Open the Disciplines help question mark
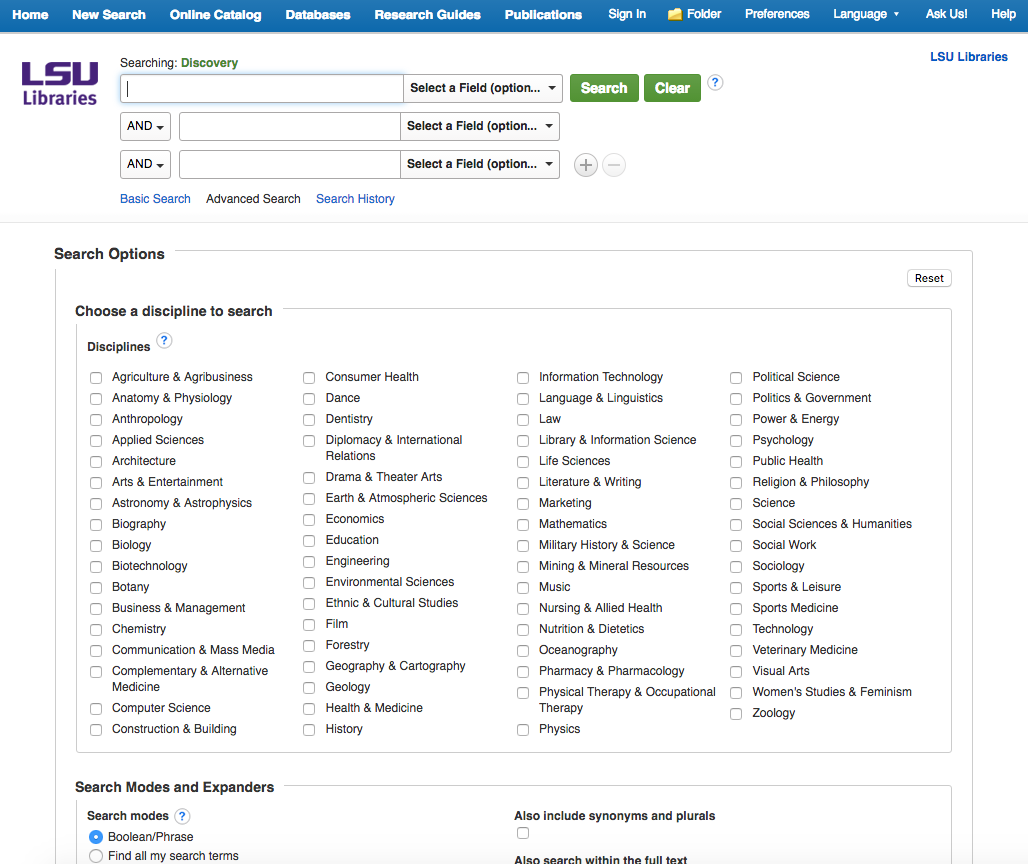 coord(164,340)
